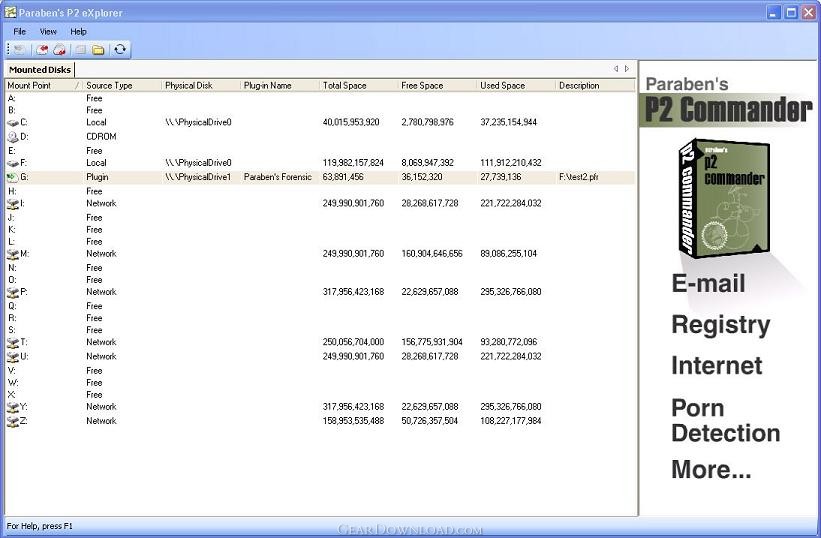Image resolution: width=821 pixels, height=538 pixels.
Task: Click the \\.\PhysicalDrive1 cell
Action: tap(198, 177)
